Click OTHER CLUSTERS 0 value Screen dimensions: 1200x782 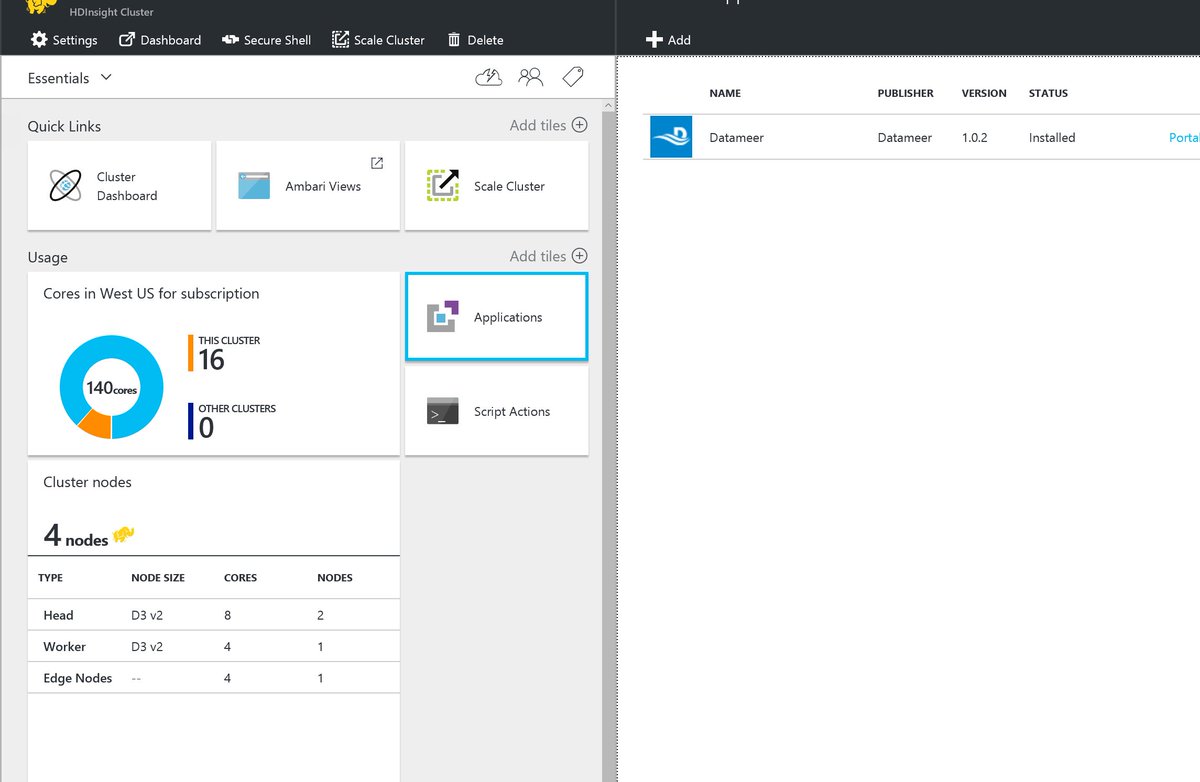click(206, 428)
